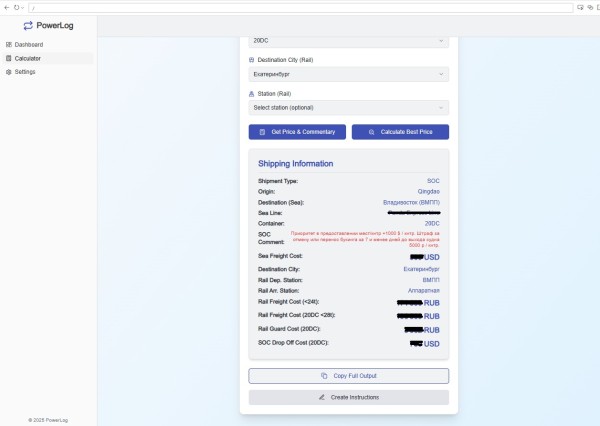Image resolution: width=600 pixels, height=426 pixels.
Task: Click the Sea Line label
Action: pyautogui.click(x=270, y=213)
